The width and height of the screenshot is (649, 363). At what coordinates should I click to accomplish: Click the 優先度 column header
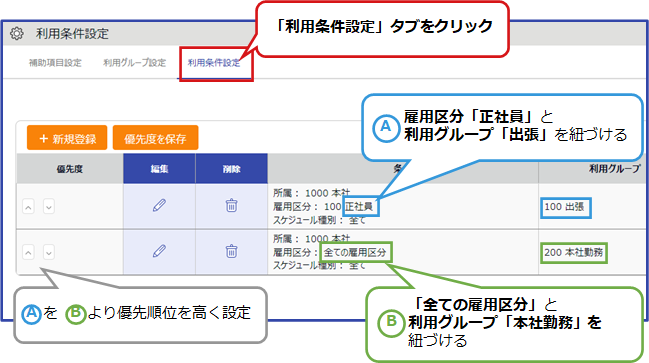(x=70, y=168)
